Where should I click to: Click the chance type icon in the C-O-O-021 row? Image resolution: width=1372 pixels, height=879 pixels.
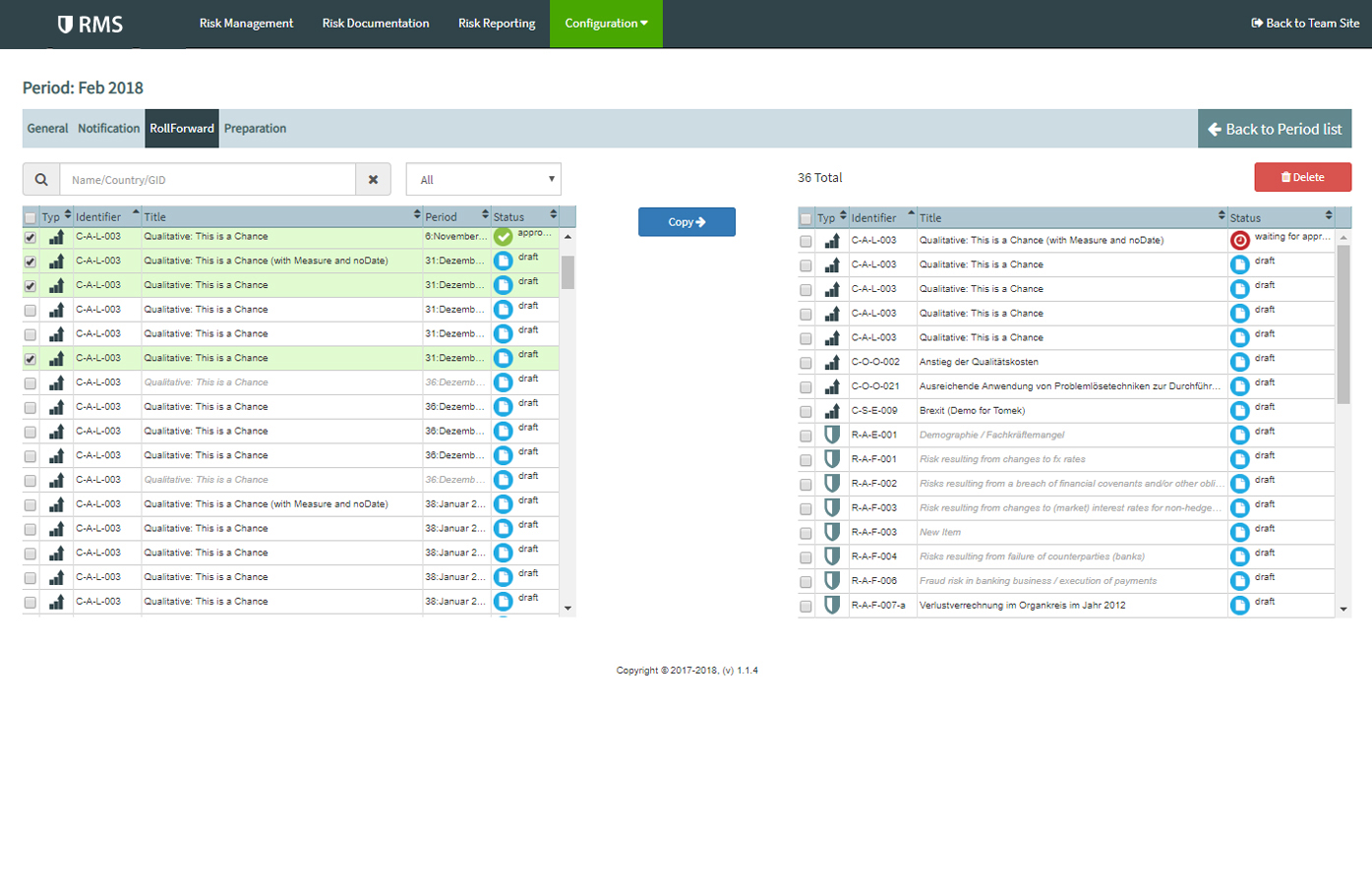(x=832, y=386)
